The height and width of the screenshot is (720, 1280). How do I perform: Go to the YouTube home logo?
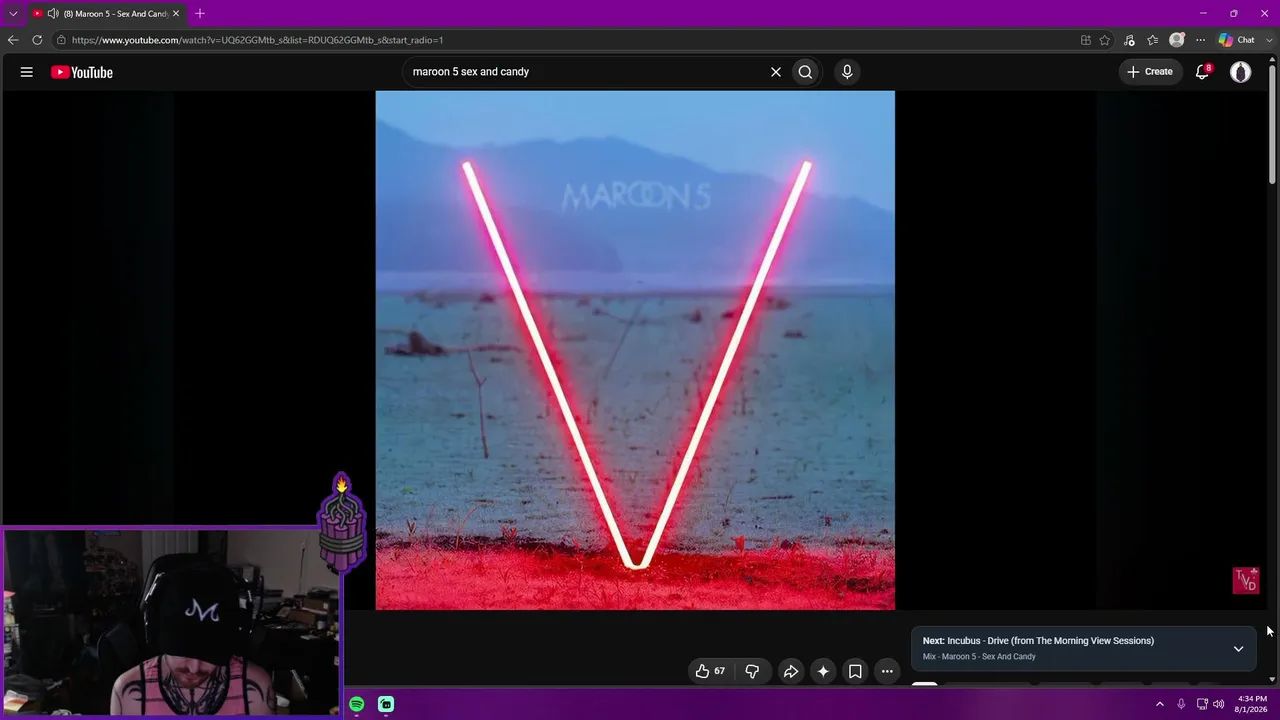82,72
